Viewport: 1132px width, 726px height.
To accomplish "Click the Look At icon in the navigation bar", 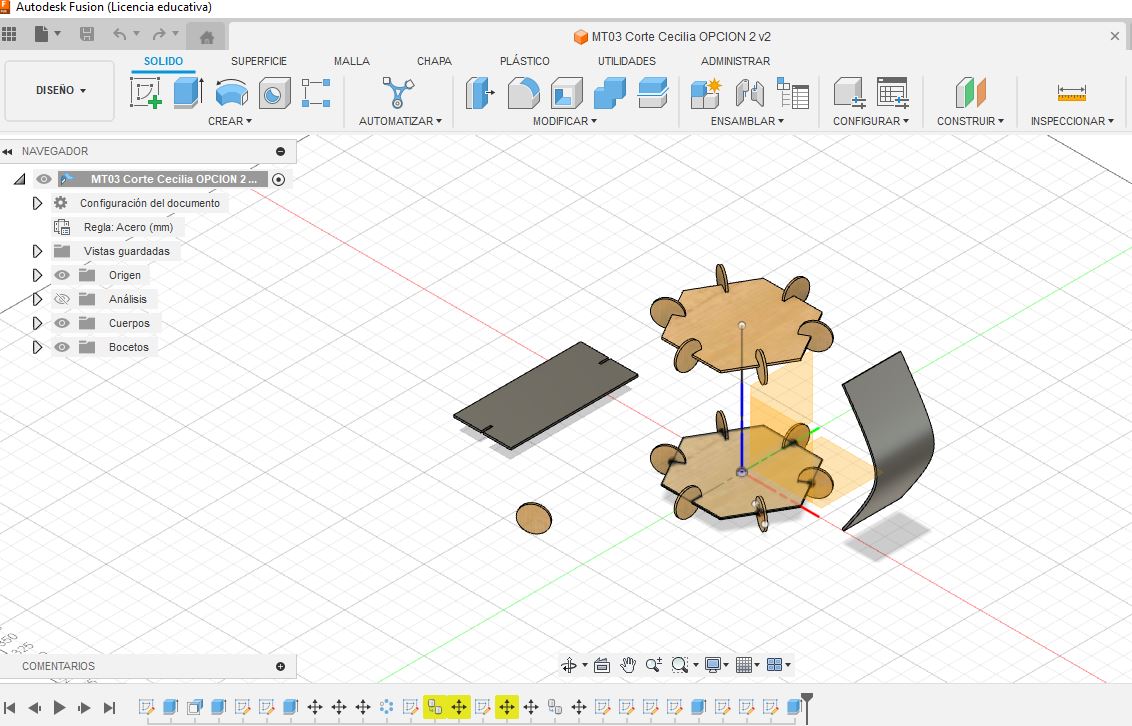I will click(602, 665).
